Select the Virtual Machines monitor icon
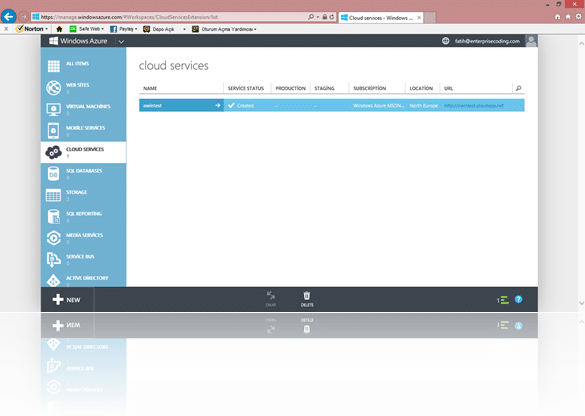The image size is (585, 416). [x=53, y=109]
